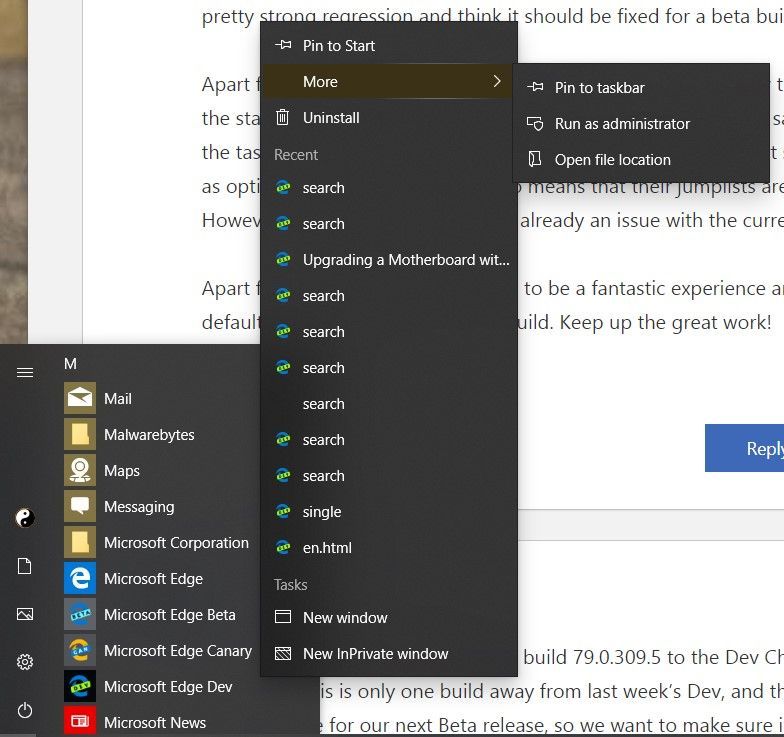
Task: Open Settings gear in Start rail
Action: (x=24, y=662)
